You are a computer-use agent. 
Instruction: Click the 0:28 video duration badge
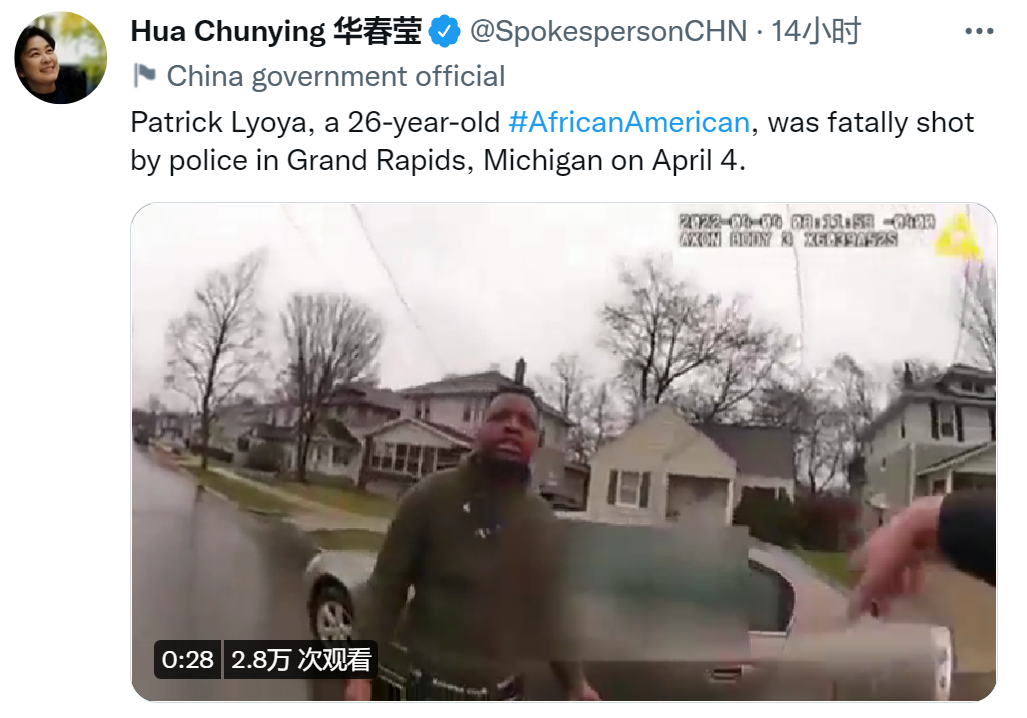click(x=187, y=659)
